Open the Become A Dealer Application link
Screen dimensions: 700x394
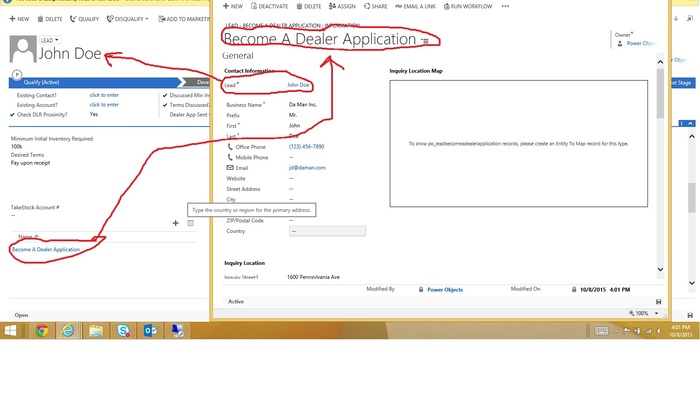[46, 249]
